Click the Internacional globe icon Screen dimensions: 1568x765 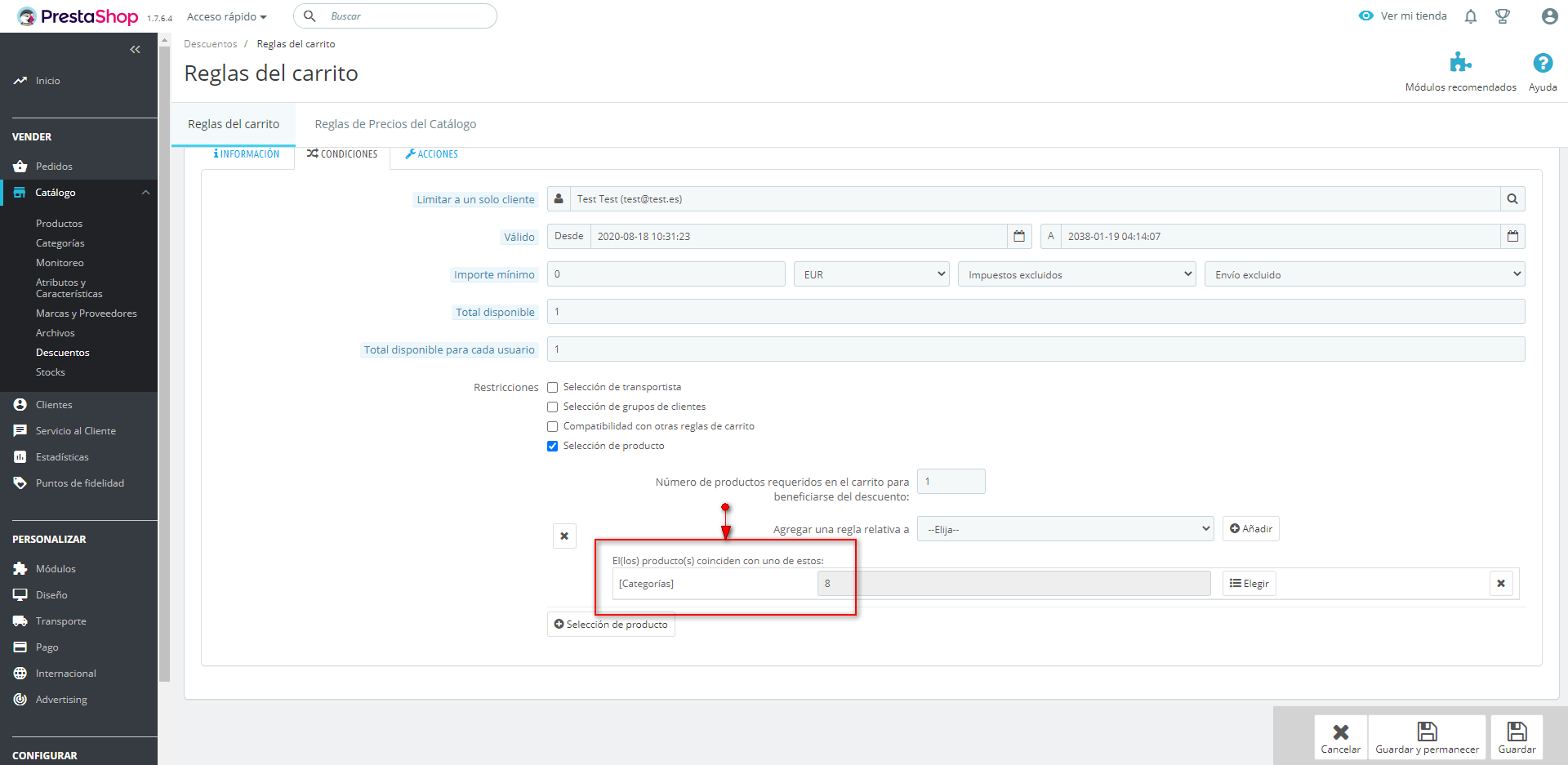[x=20, y=674]
